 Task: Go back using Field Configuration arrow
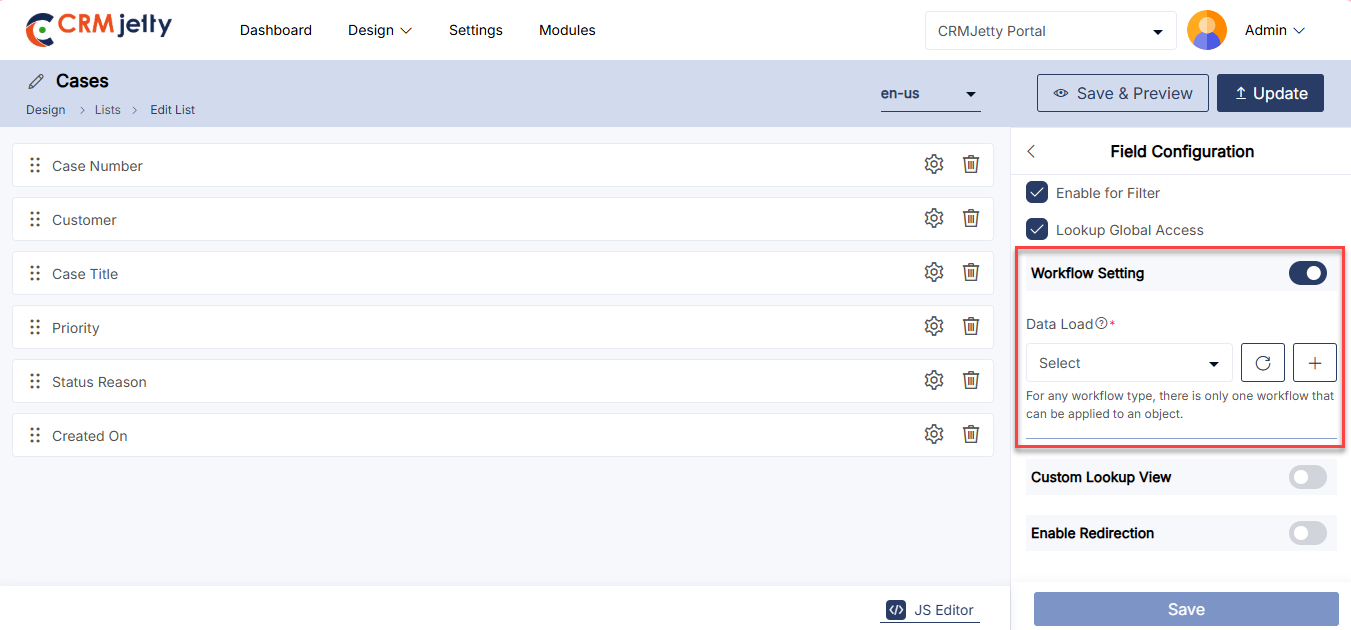tap(1032, 152)
